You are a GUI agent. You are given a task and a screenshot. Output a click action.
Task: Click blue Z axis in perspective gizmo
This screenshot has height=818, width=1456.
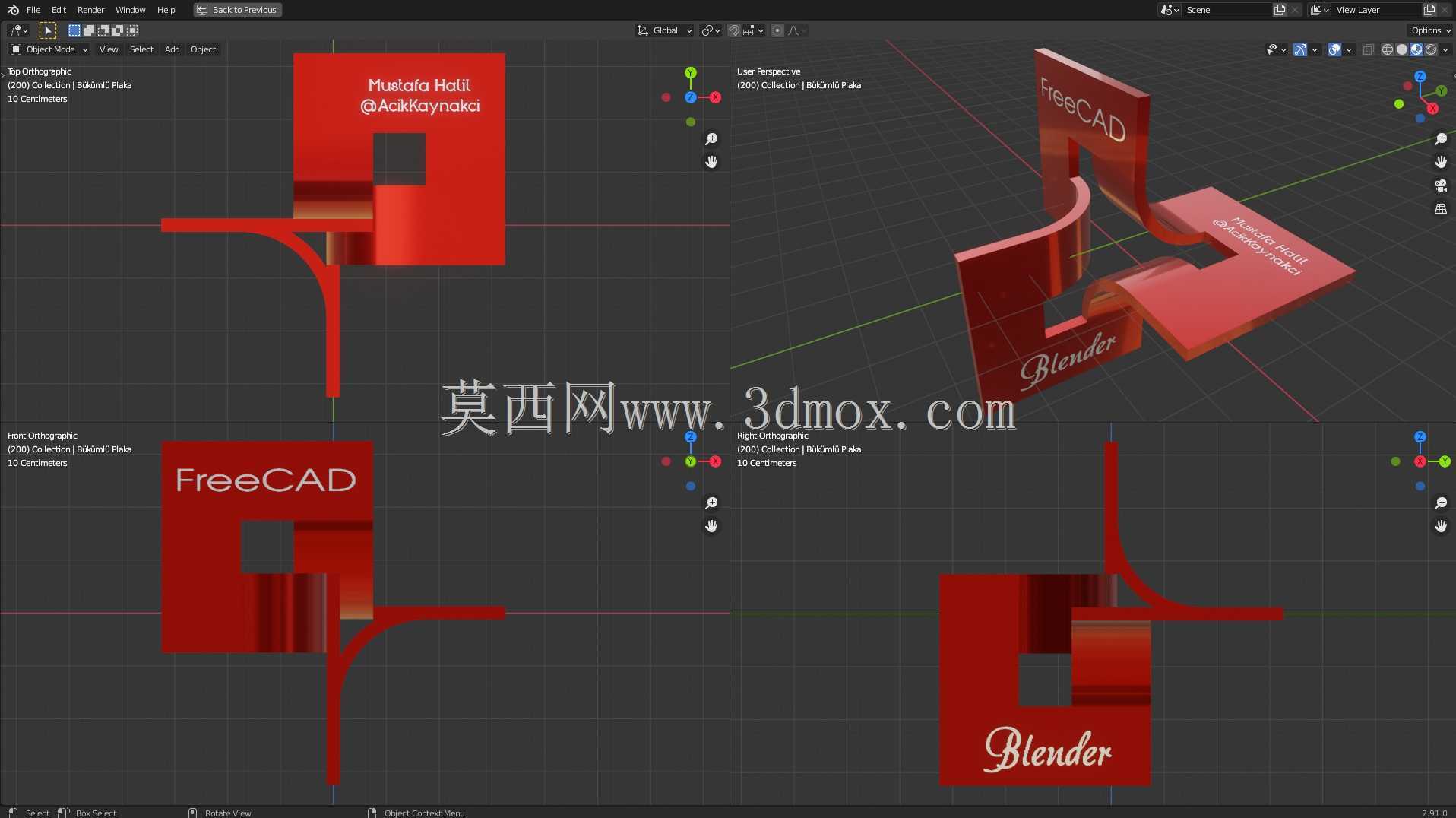pyautogui.click(x=1420, y=77)
